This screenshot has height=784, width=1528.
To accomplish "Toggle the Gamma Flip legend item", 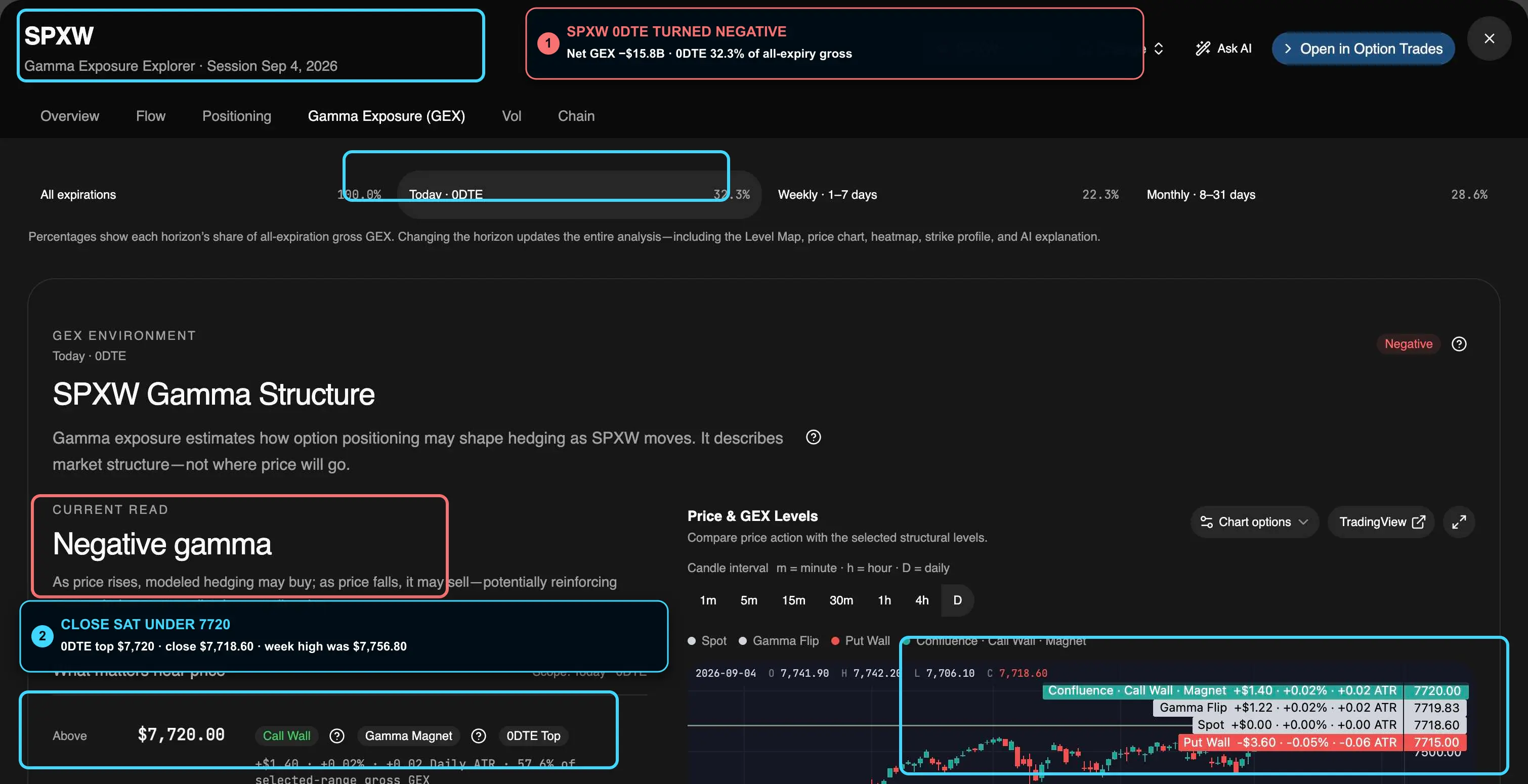I will coord(779,640).
